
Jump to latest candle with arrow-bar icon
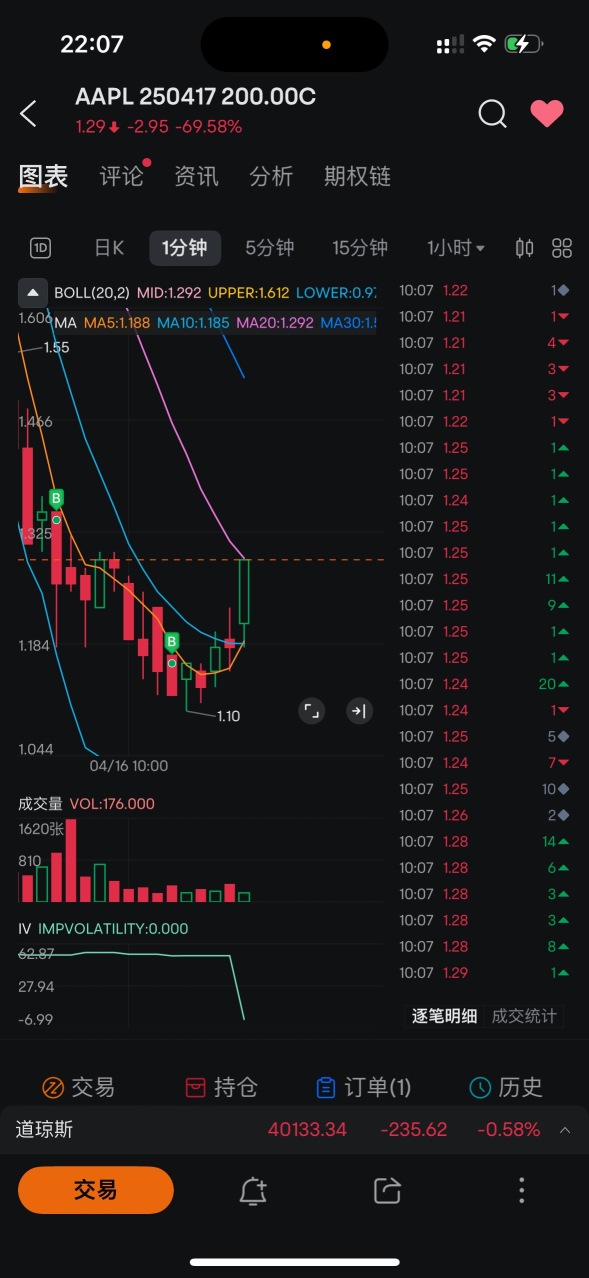[358, 711]
